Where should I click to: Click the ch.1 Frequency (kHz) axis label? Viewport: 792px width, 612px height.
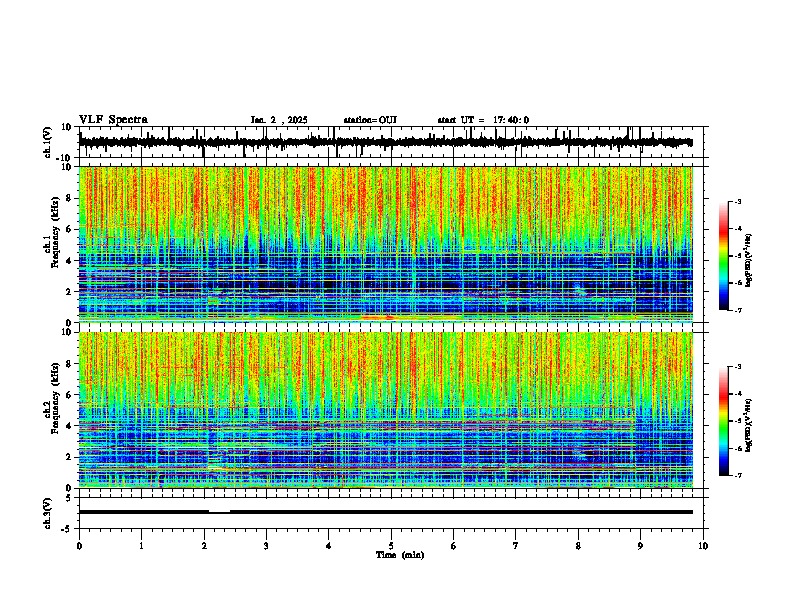pyautogui.click(x=52, y=232)
